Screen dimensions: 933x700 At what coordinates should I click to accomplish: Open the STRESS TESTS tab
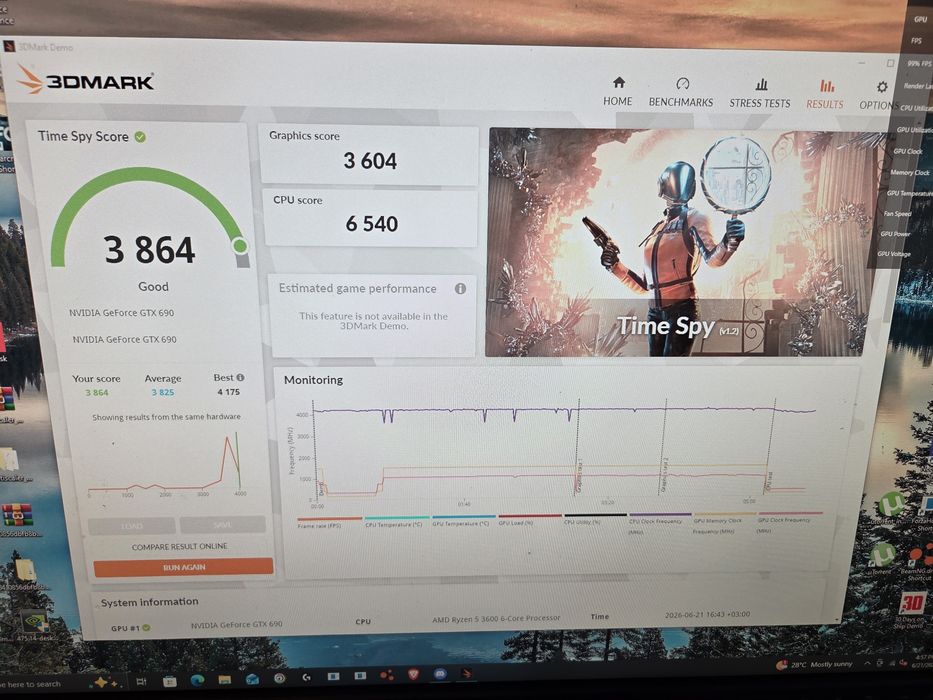pos(760,94)
